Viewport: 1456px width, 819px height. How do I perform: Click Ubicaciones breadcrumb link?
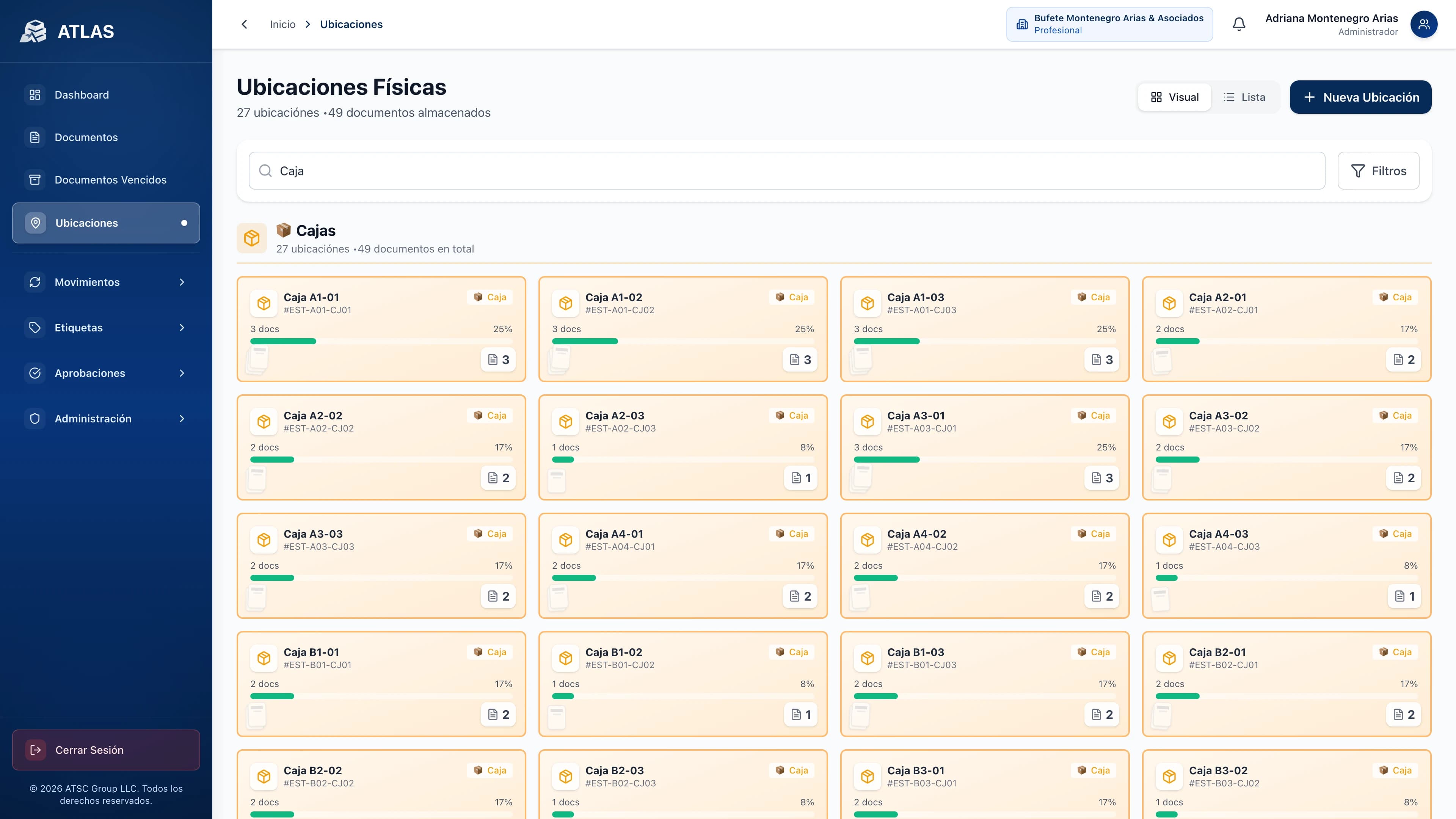coord(351,24)
